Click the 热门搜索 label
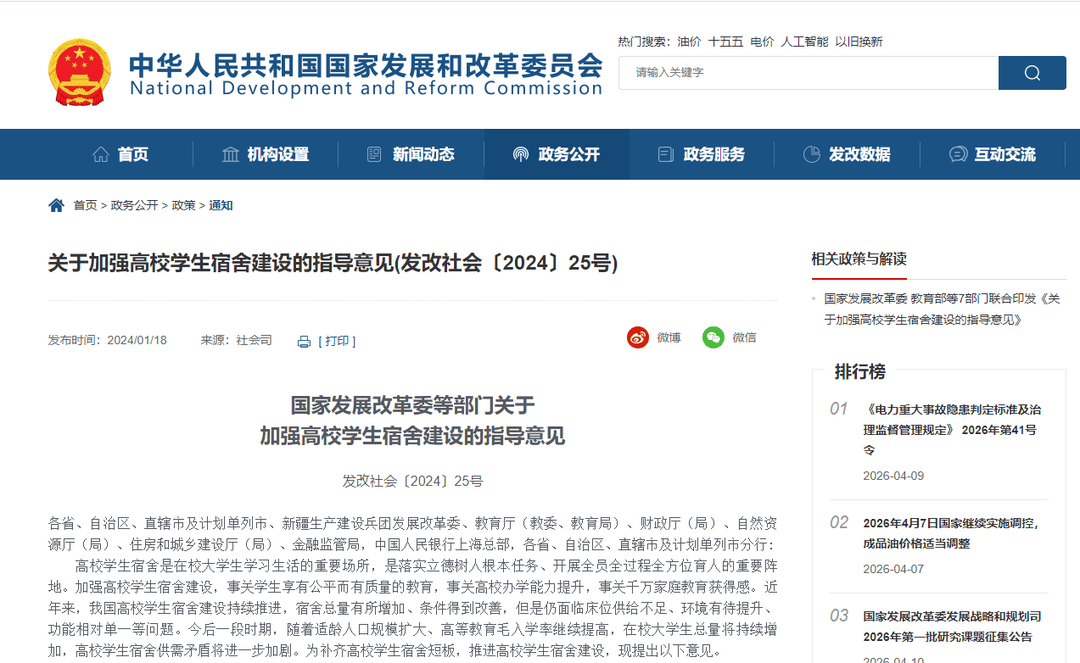 643,42
